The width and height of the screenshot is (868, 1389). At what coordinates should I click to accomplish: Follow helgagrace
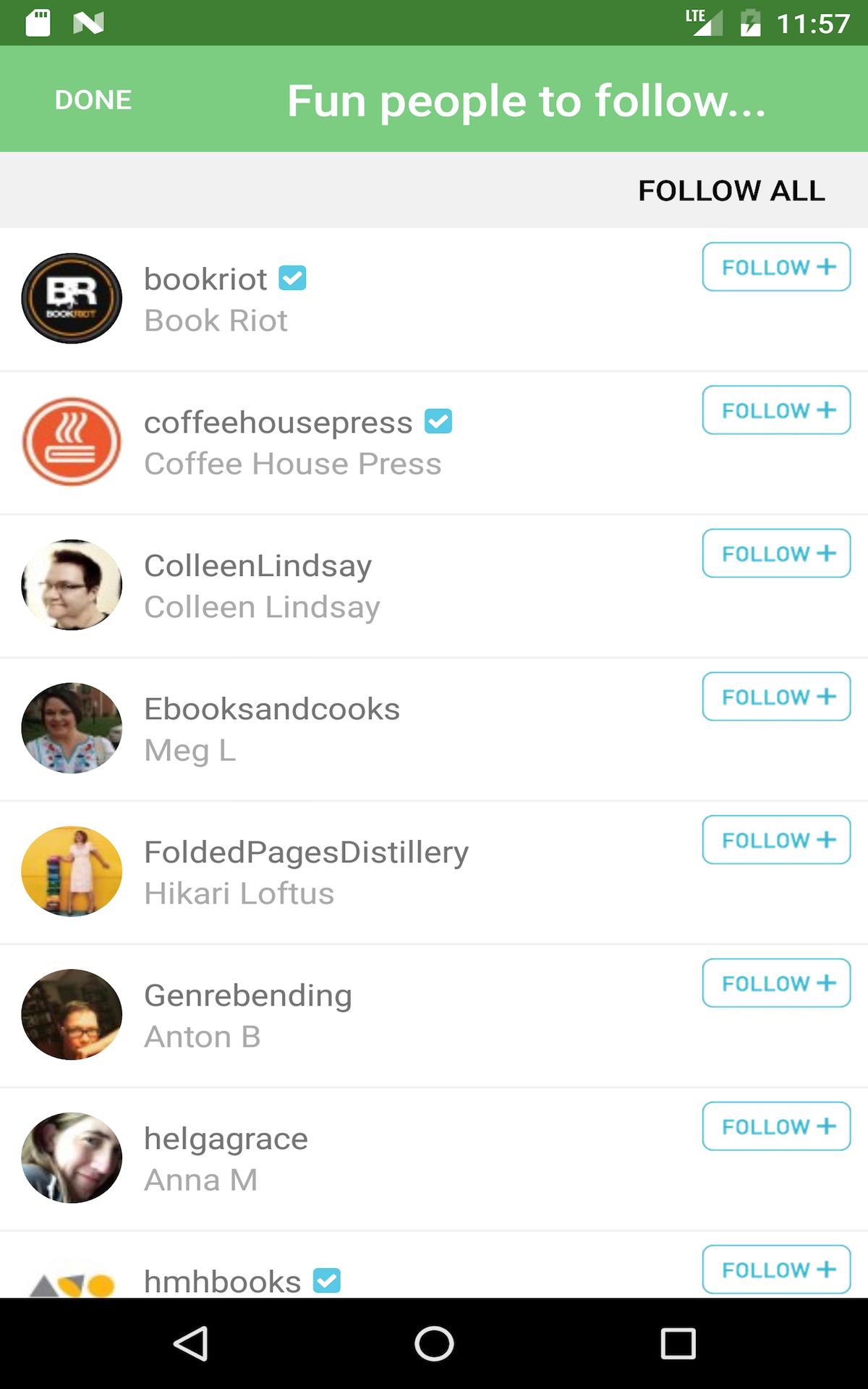775,1126
